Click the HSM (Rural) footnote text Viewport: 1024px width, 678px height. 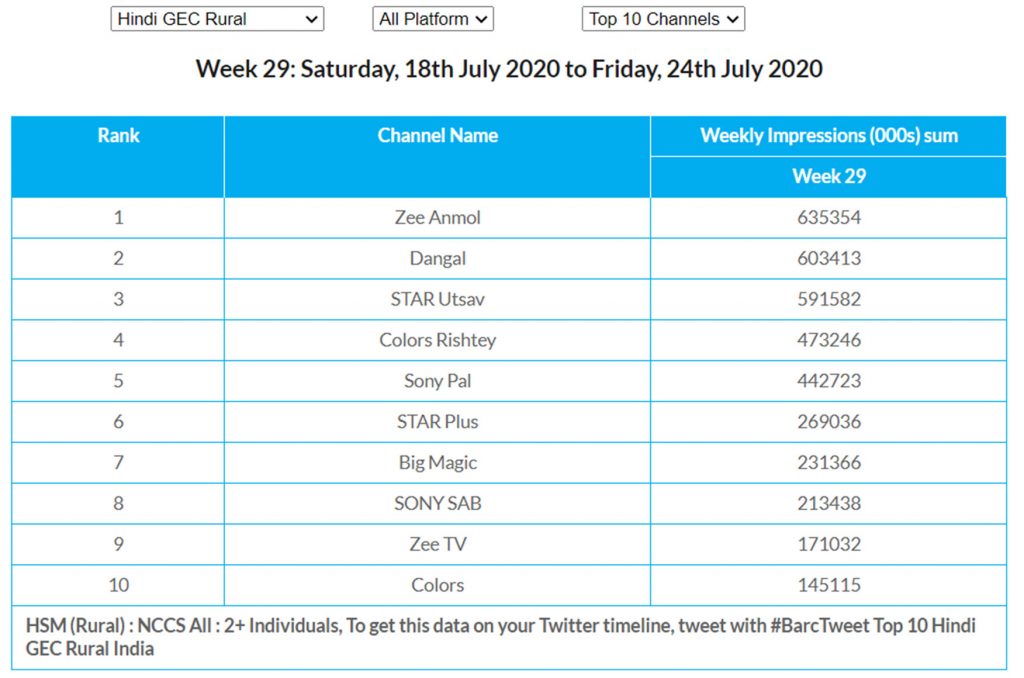click(x=500, y=637)
